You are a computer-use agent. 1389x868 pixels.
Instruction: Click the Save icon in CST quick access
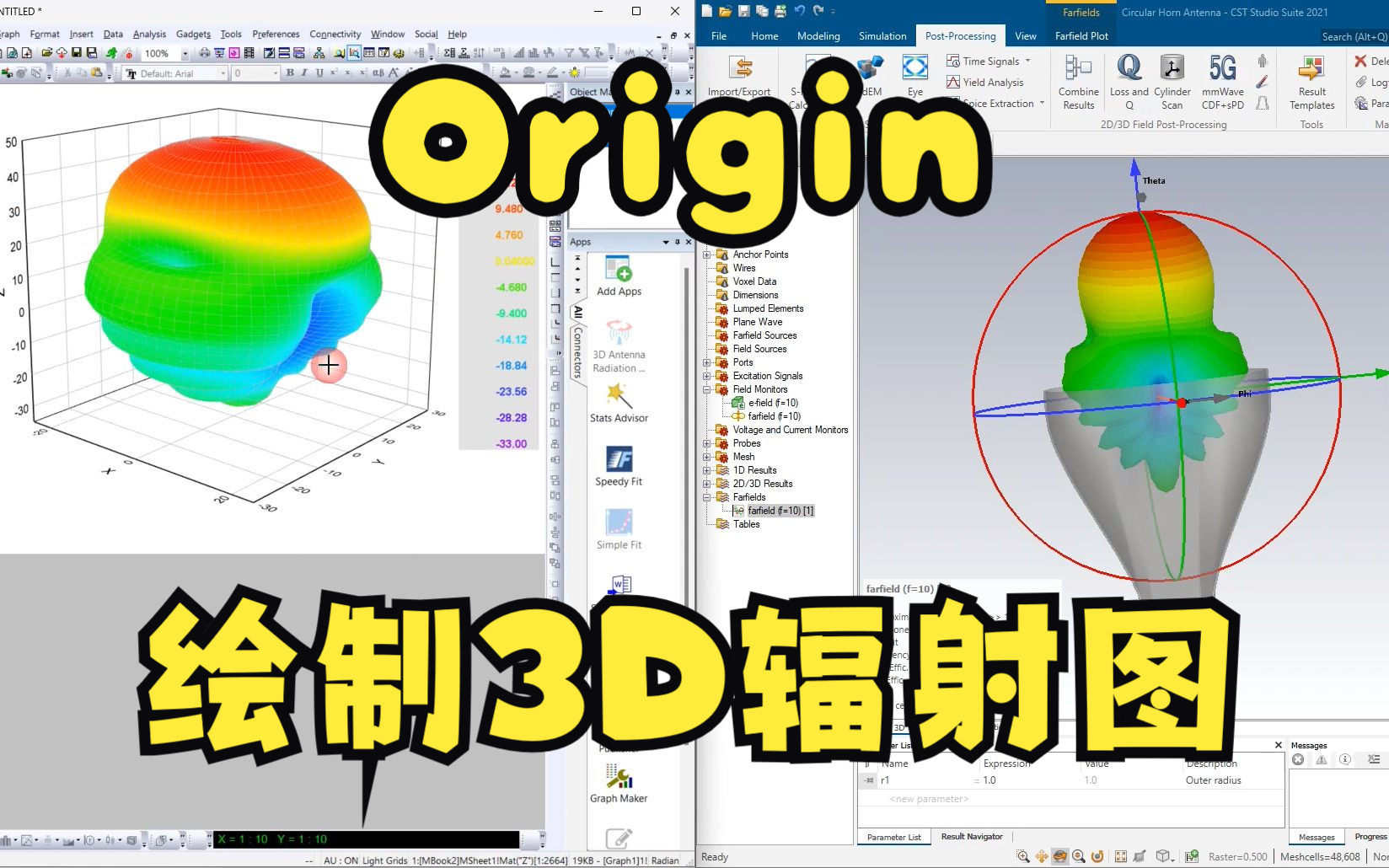tap(743, 11)
